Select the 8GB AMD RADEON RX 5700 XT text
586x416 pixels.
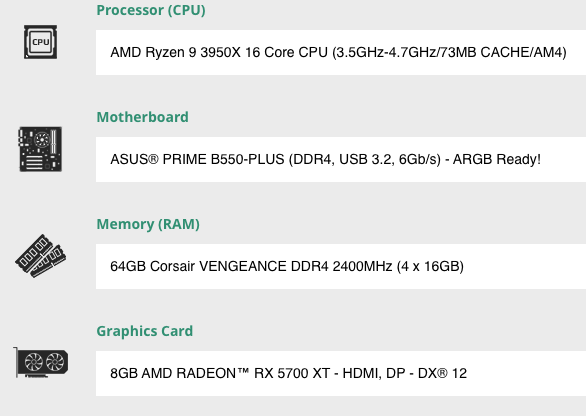(x=220, y=373)
